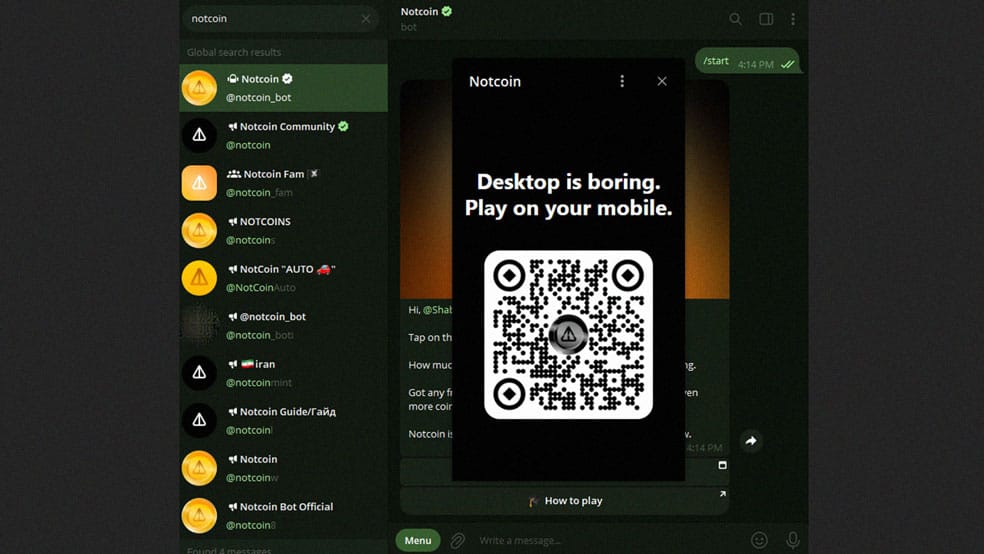
Task: Click the Global search results label
Action: 234,52
